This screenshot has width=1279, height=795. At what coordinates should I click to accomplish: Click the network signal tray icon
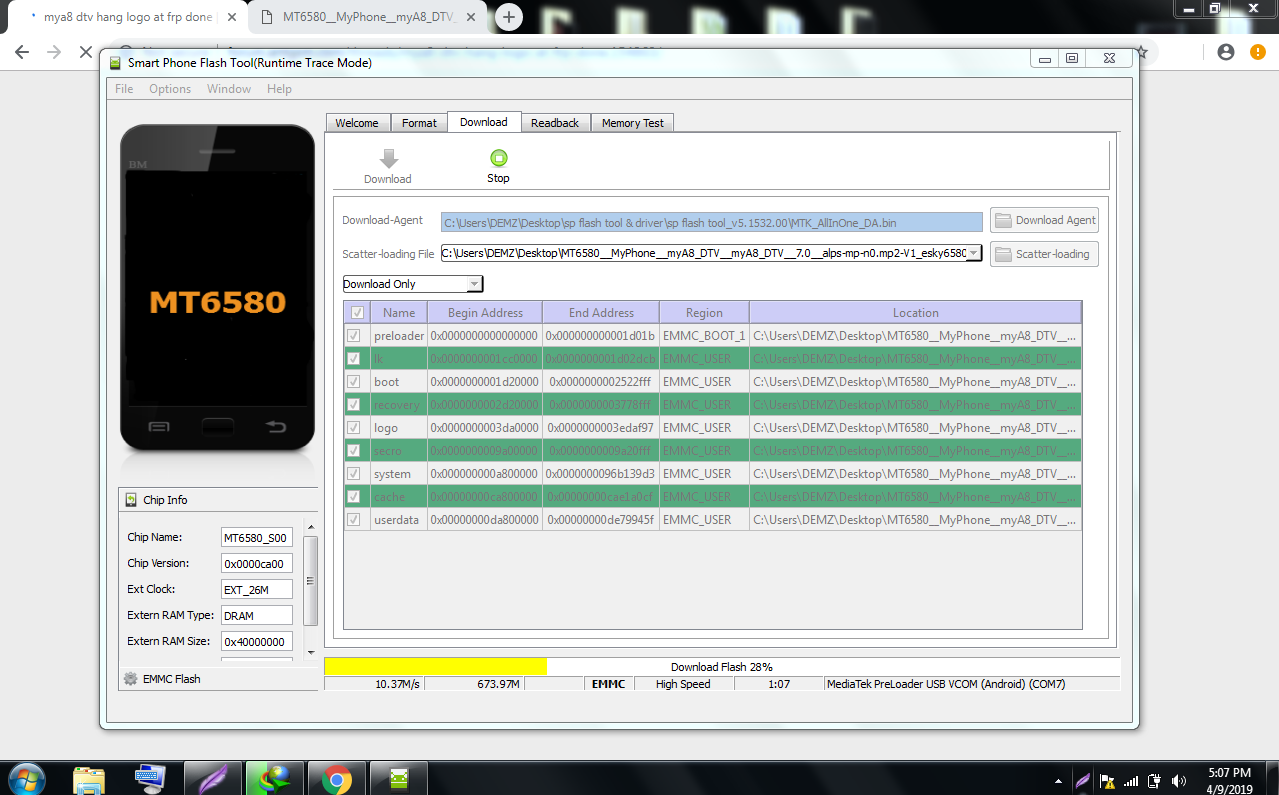1131,780
